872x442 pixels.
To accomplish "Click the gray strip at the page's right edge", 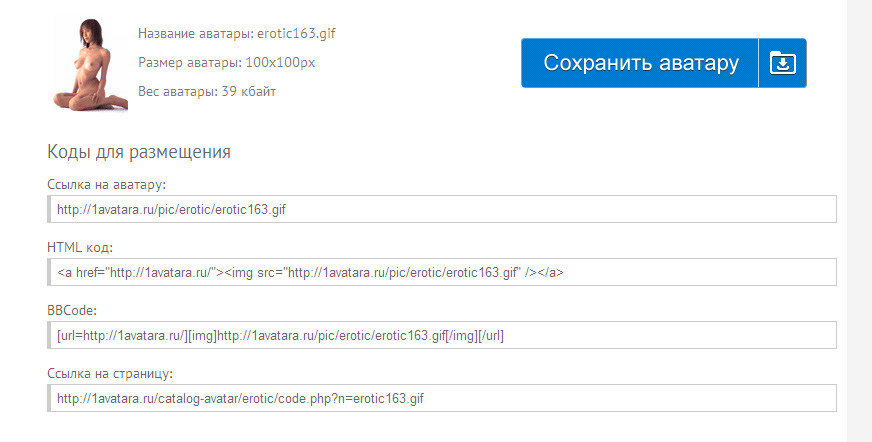I will tap(859, 220).
